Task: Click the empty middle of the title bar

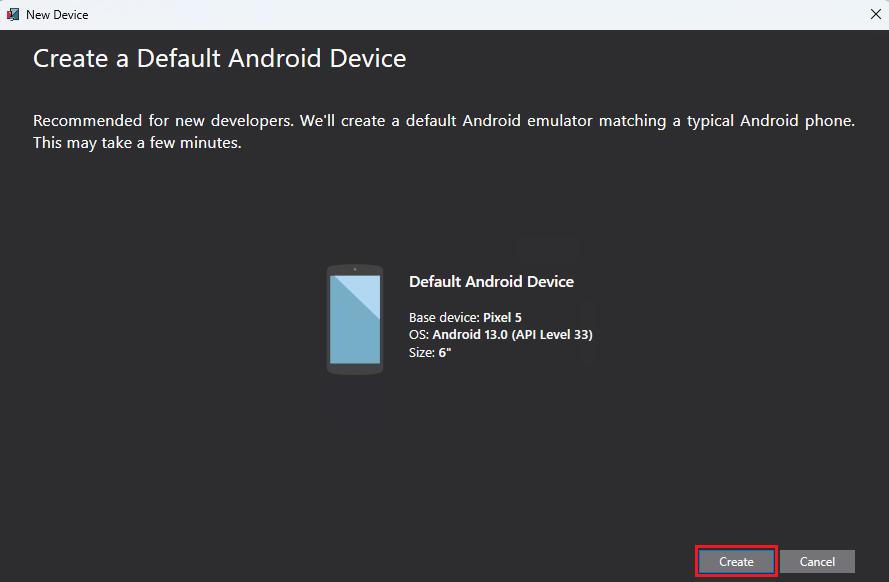Action: coord(450,14)
